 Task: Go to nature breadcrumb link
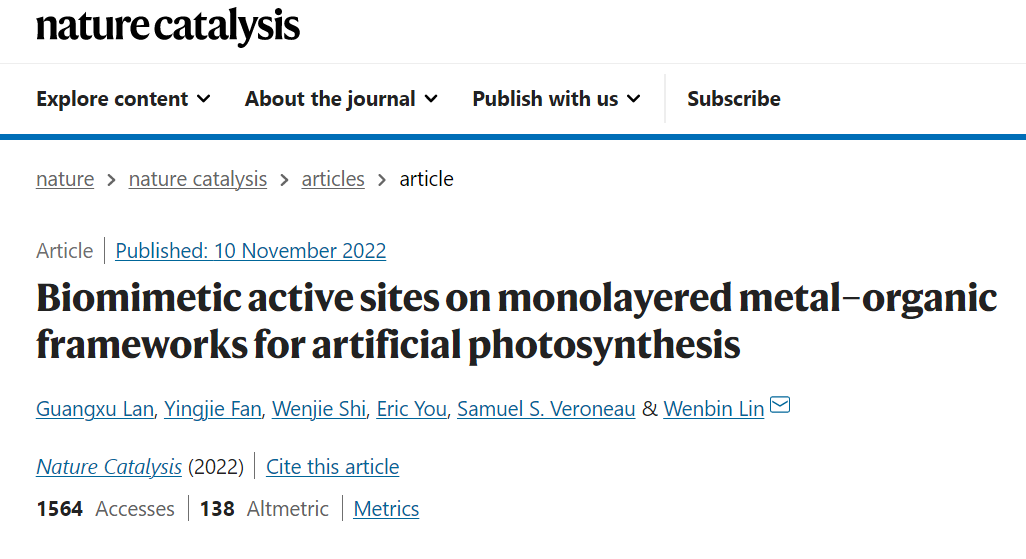coord(65,179)
